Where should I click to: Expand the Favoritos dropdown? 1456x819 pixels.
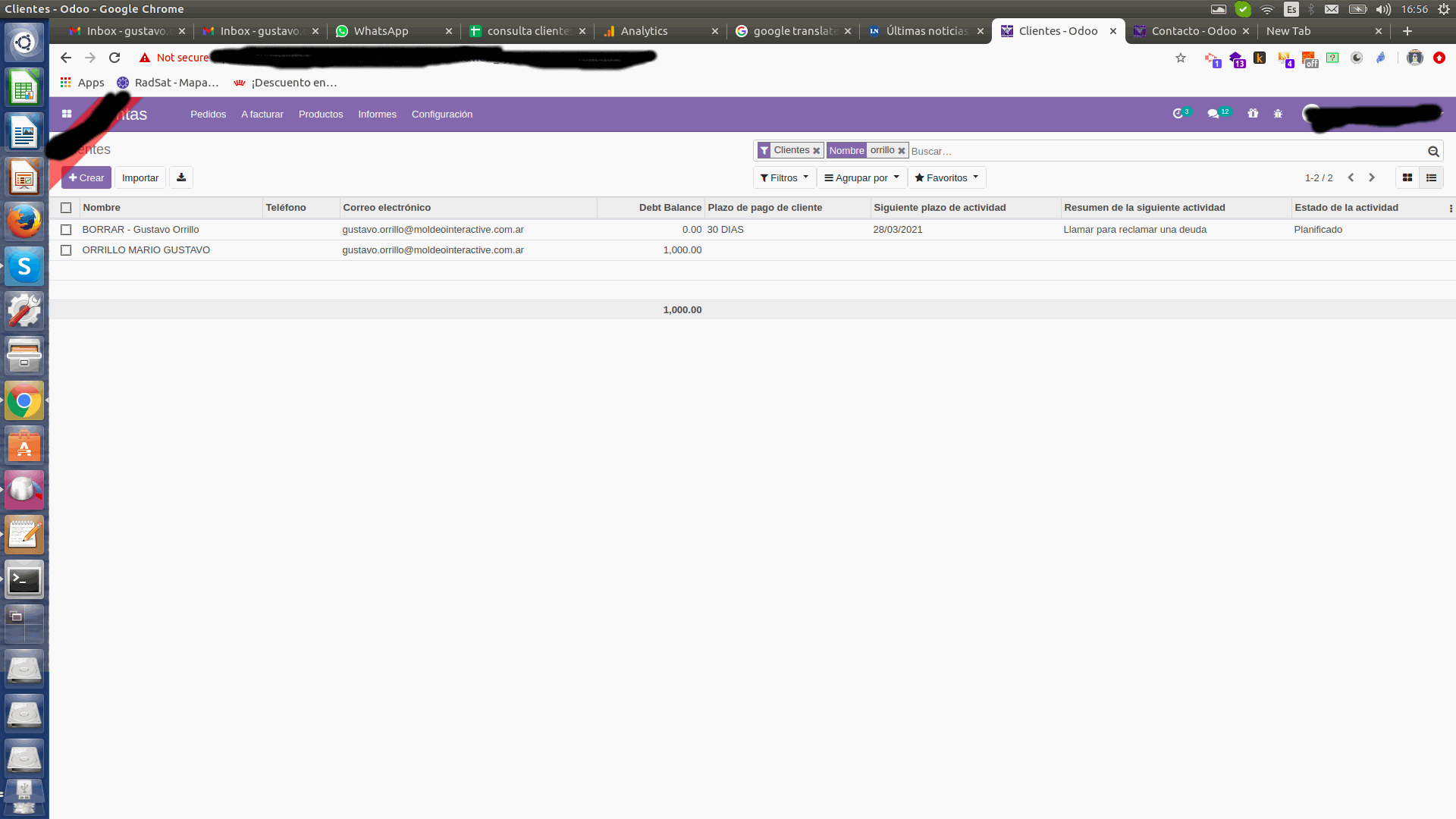(947, 177)
